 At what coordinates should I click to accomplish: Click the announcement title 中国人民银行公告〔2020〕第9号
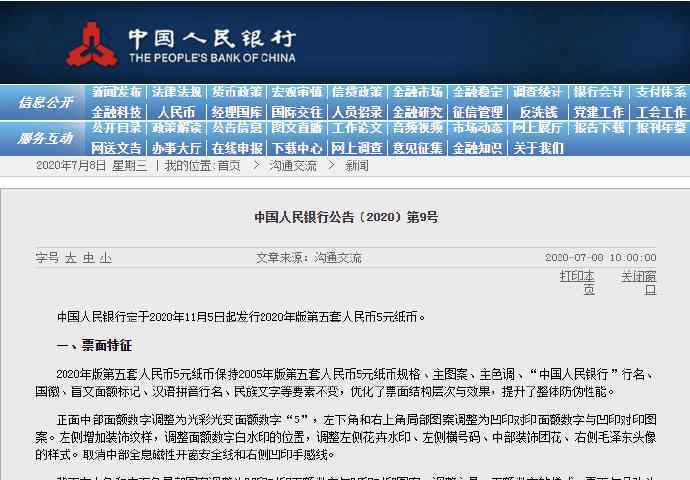tap(346, 217)
